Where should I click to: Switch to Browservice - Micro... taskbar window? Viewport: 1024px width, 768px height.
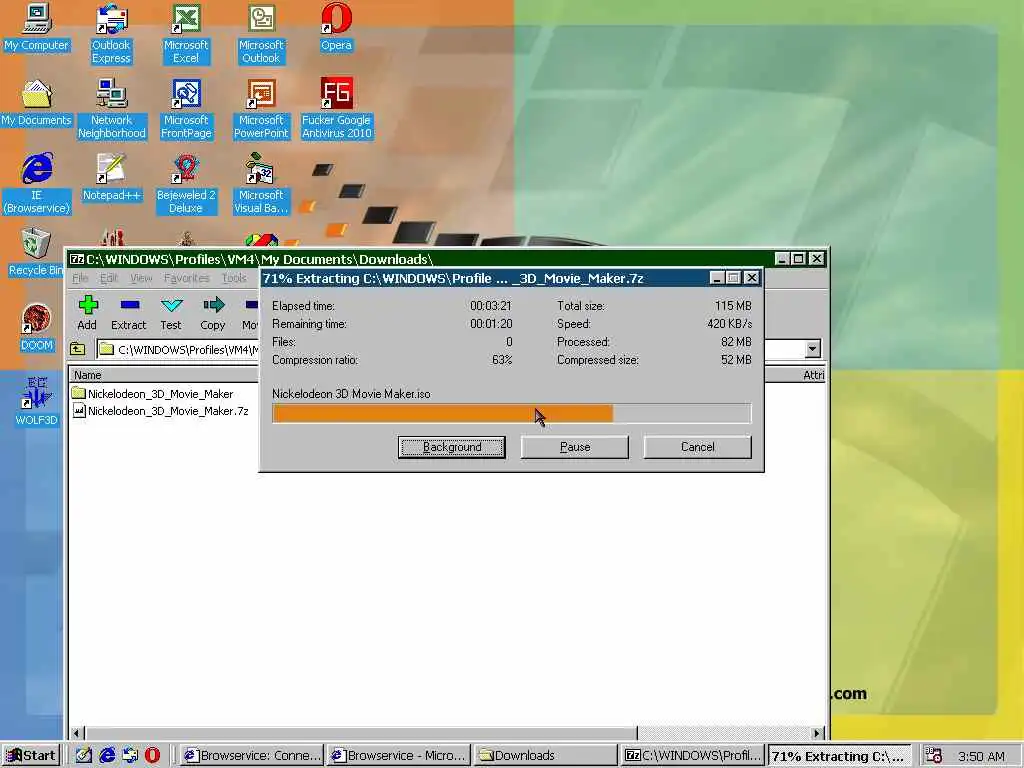[399, 756]
